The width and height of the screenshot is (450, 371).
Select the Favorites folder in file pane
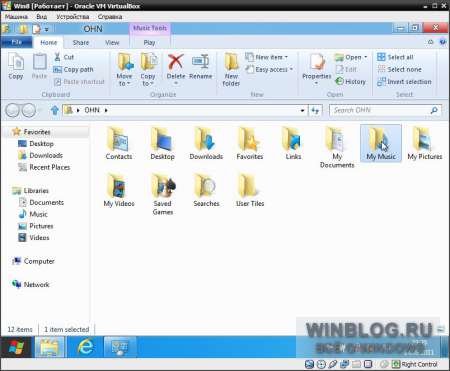coord(250,143)
